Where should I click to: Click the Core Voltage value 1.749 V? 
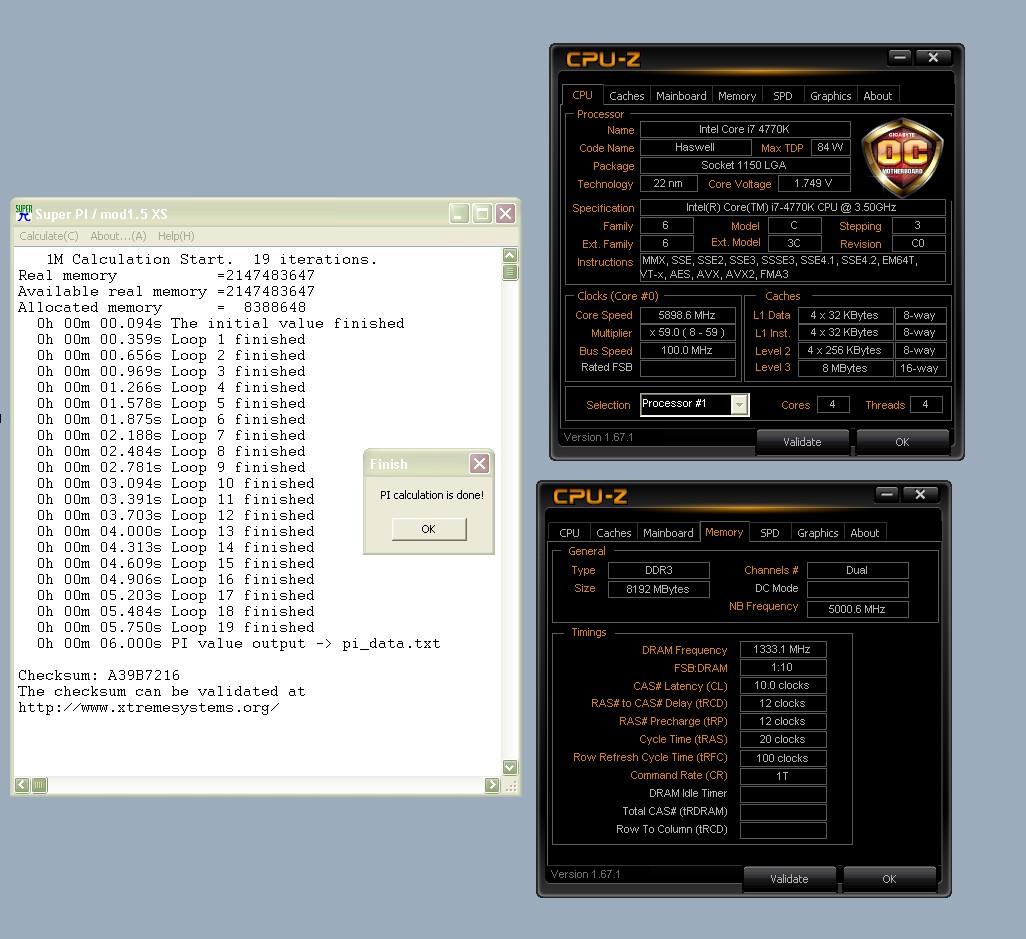pyautogui.click(x=813, y=183)
